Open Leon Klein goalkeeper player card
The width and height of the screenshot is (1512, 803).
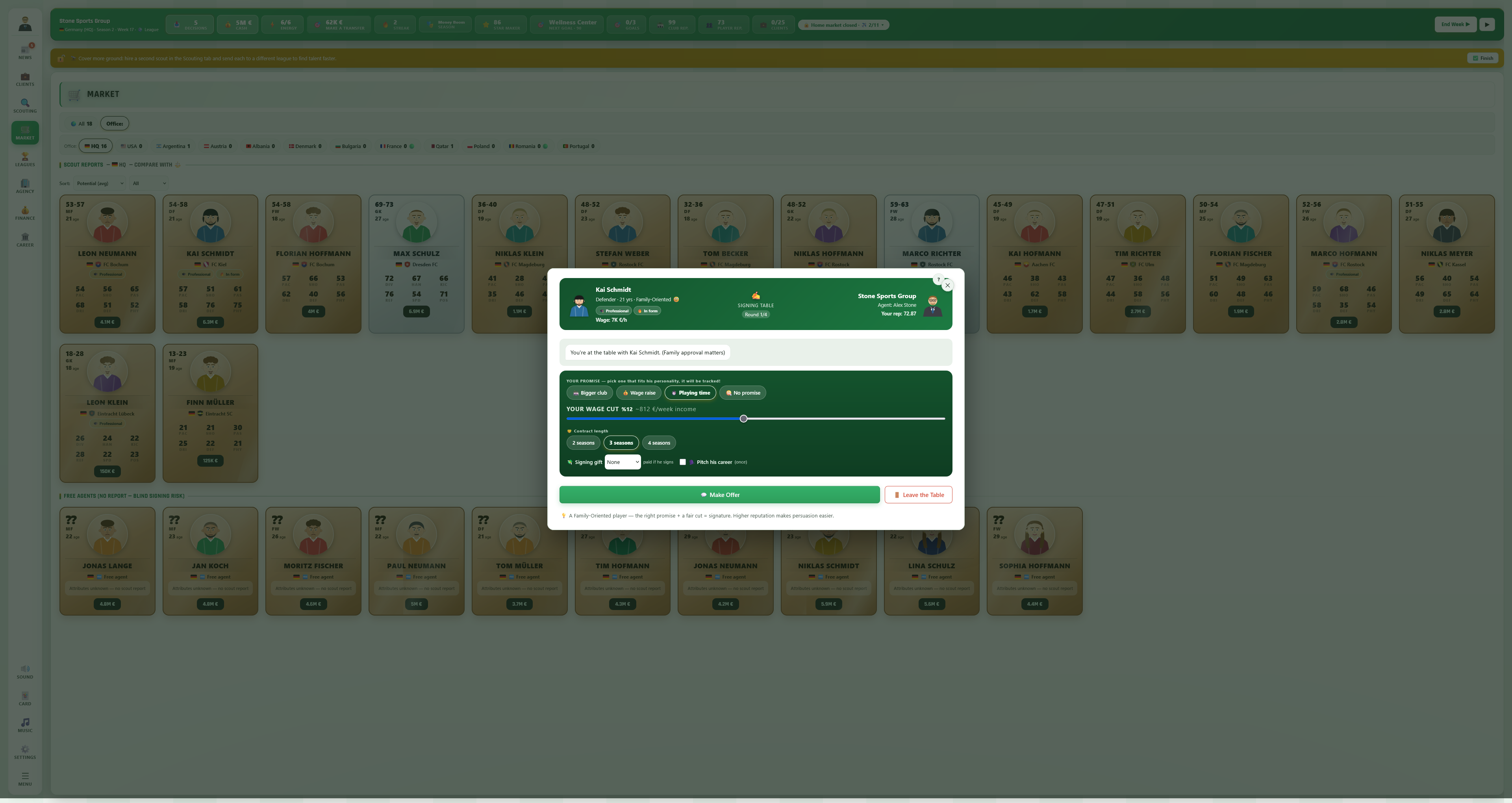(107, 413)
